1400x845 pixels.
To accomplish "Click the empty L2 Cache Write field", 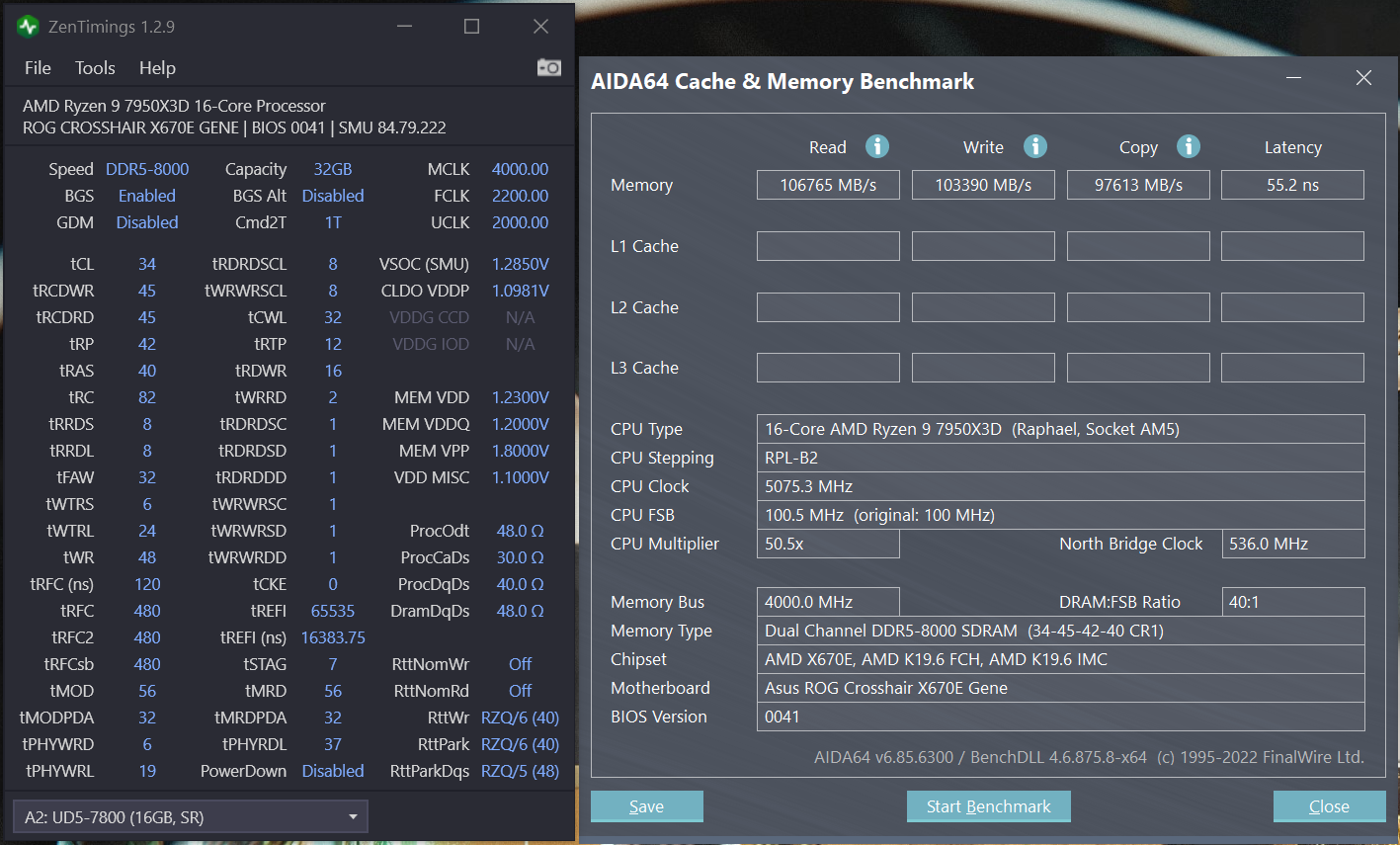I will pos(983,307).
